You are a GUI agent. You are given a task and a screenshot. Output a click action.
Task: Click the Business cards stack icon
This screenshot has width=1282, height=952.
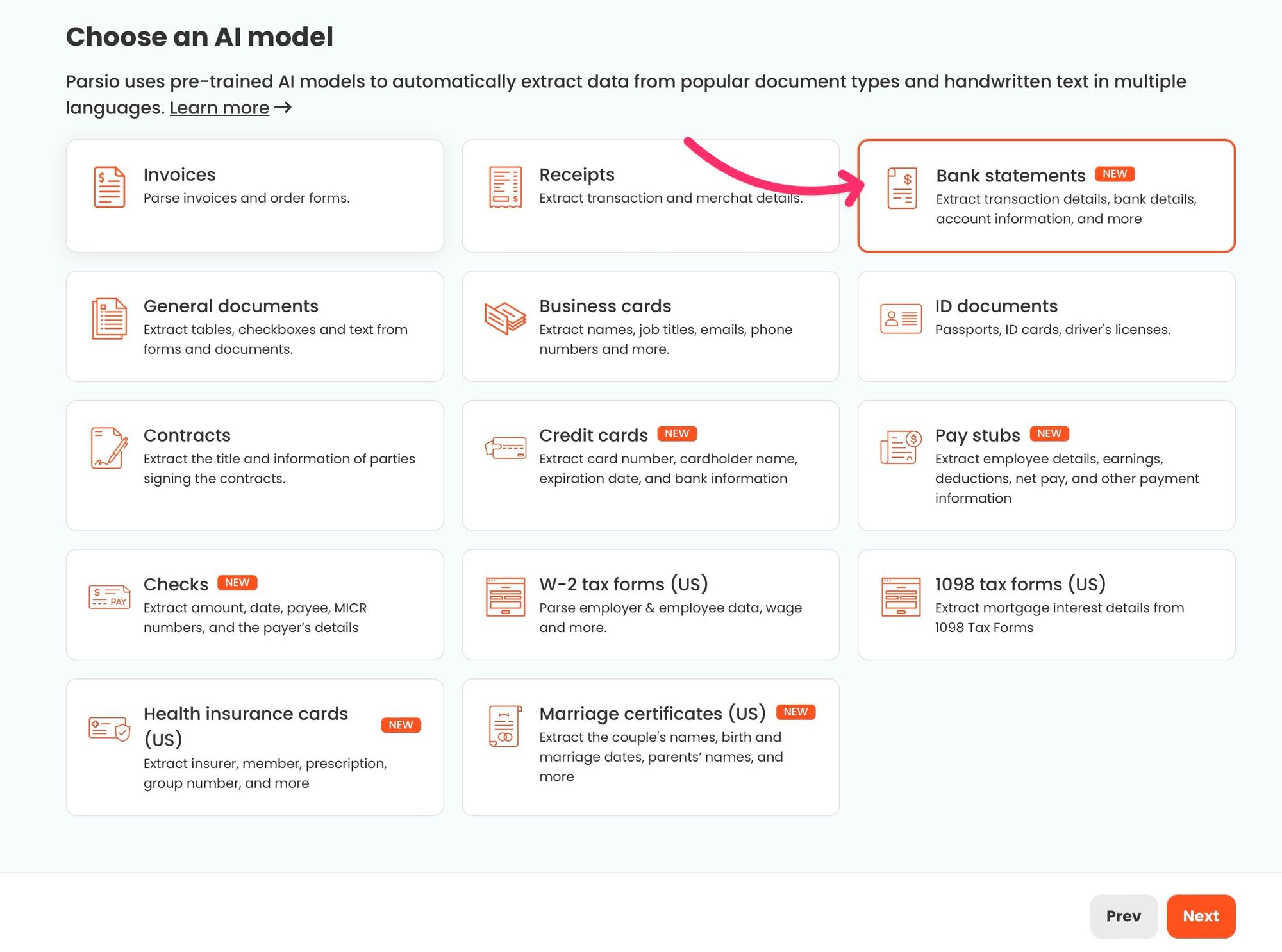pyautogui.click(x=505, y=319)
